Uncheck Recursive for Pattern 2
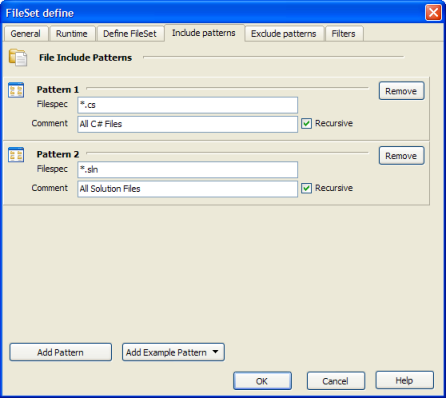 (x=306, y=188)
